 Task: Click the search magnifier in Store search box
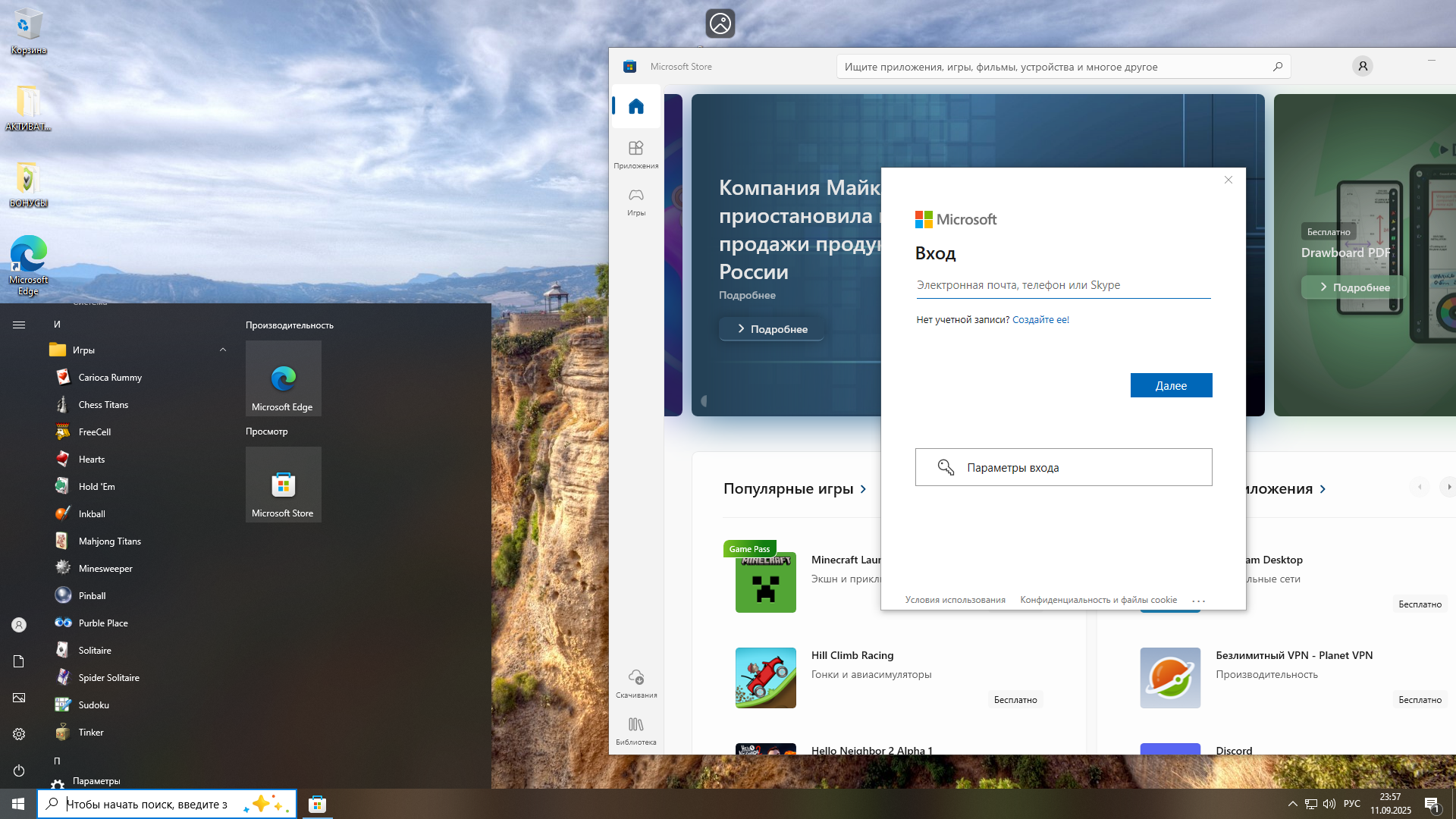[1278, 67]
